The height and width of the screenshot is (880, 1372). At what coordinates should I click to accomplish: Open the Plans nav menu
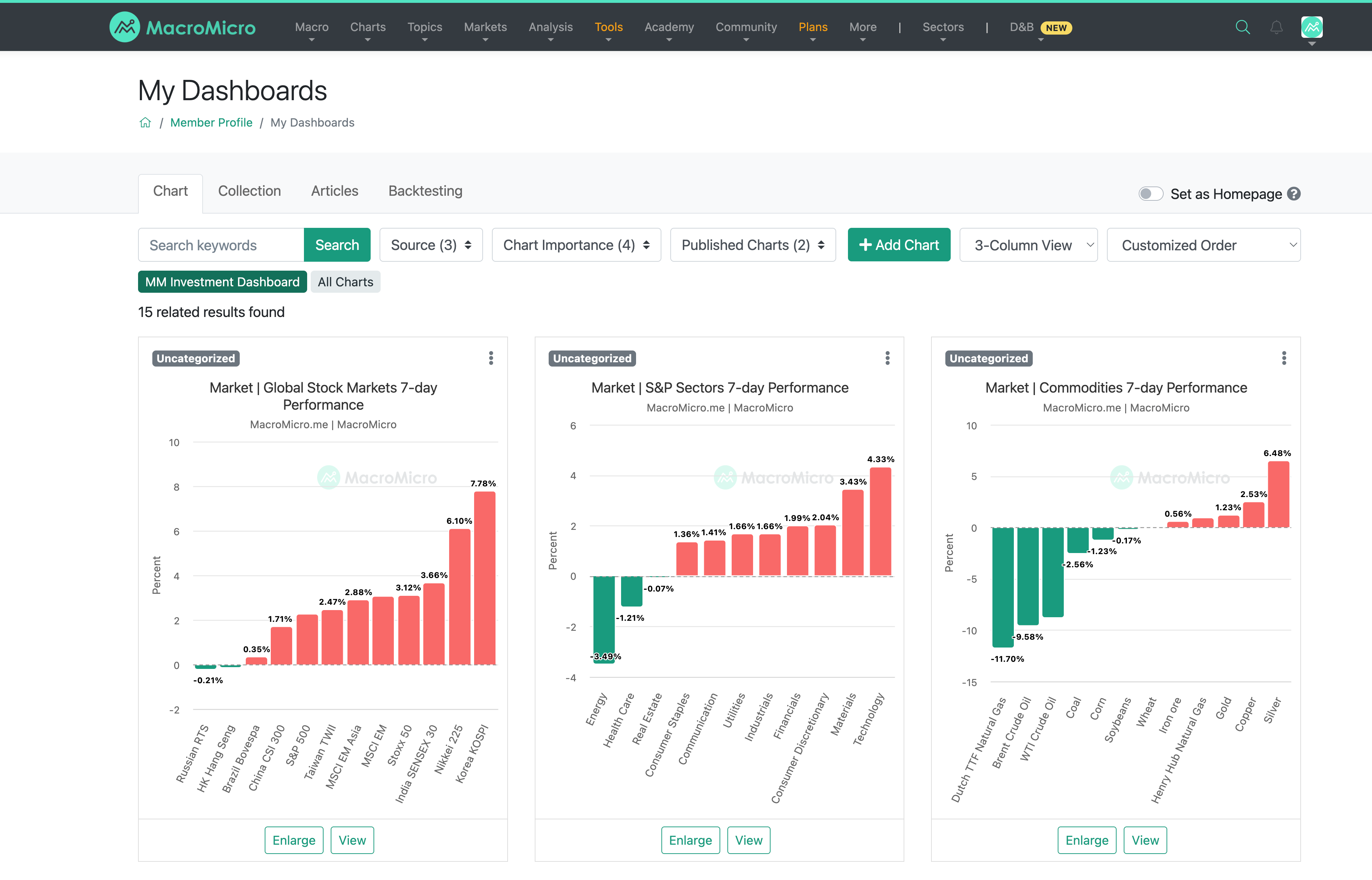point(813,27)
